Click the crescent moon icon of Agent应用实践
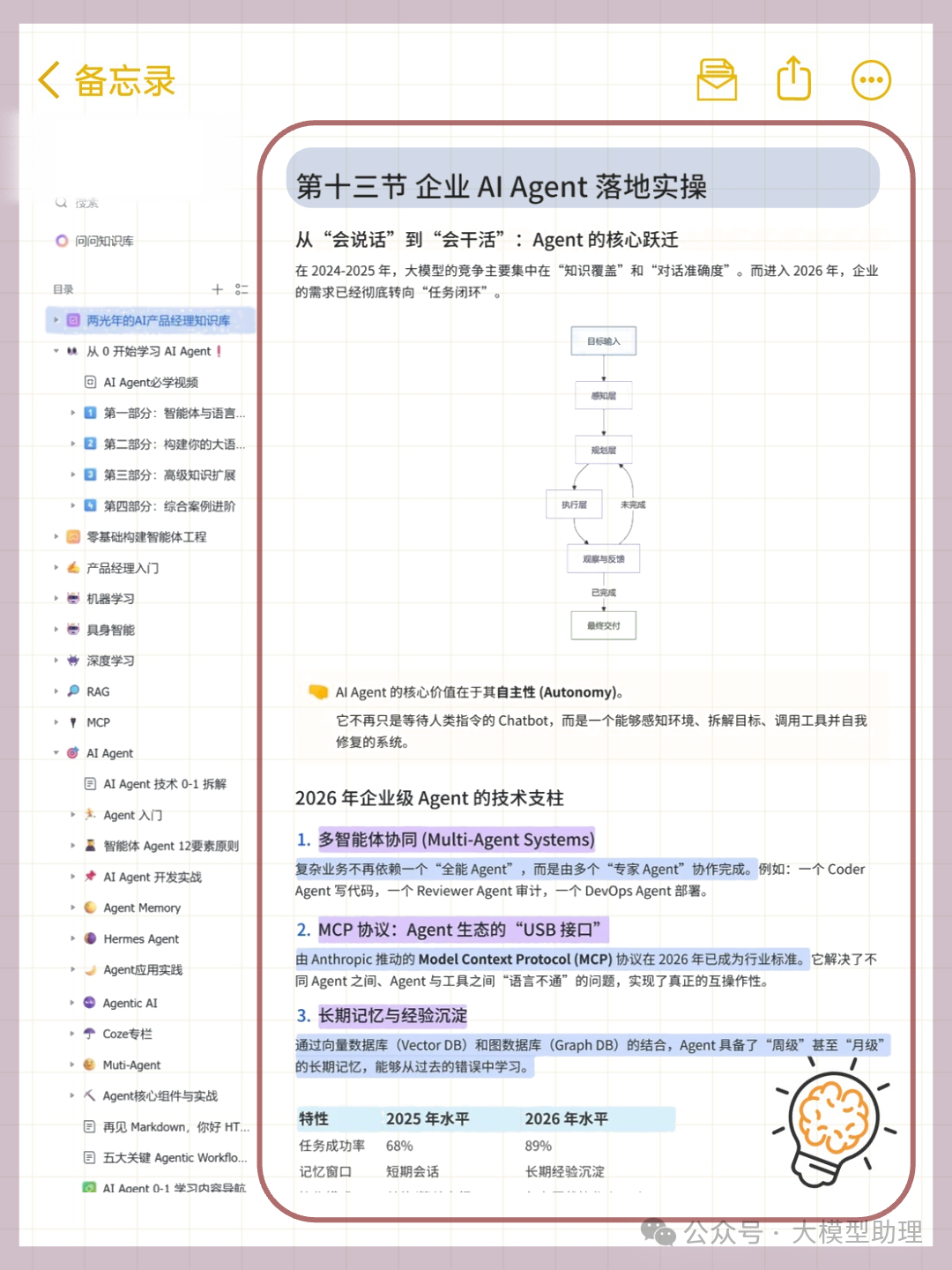 [90, 969]
